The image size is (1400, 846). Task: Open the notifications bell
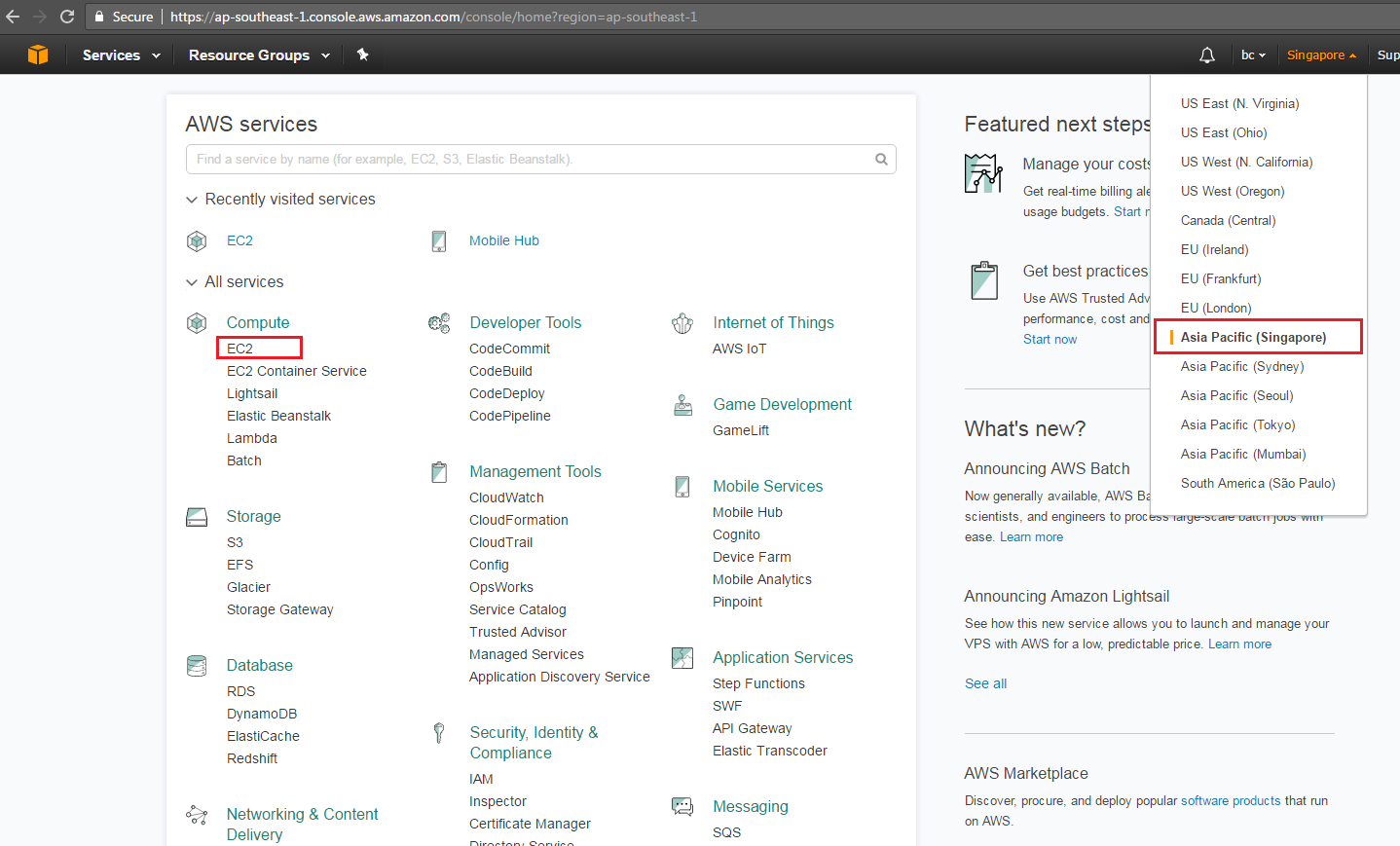point(1206,55)
